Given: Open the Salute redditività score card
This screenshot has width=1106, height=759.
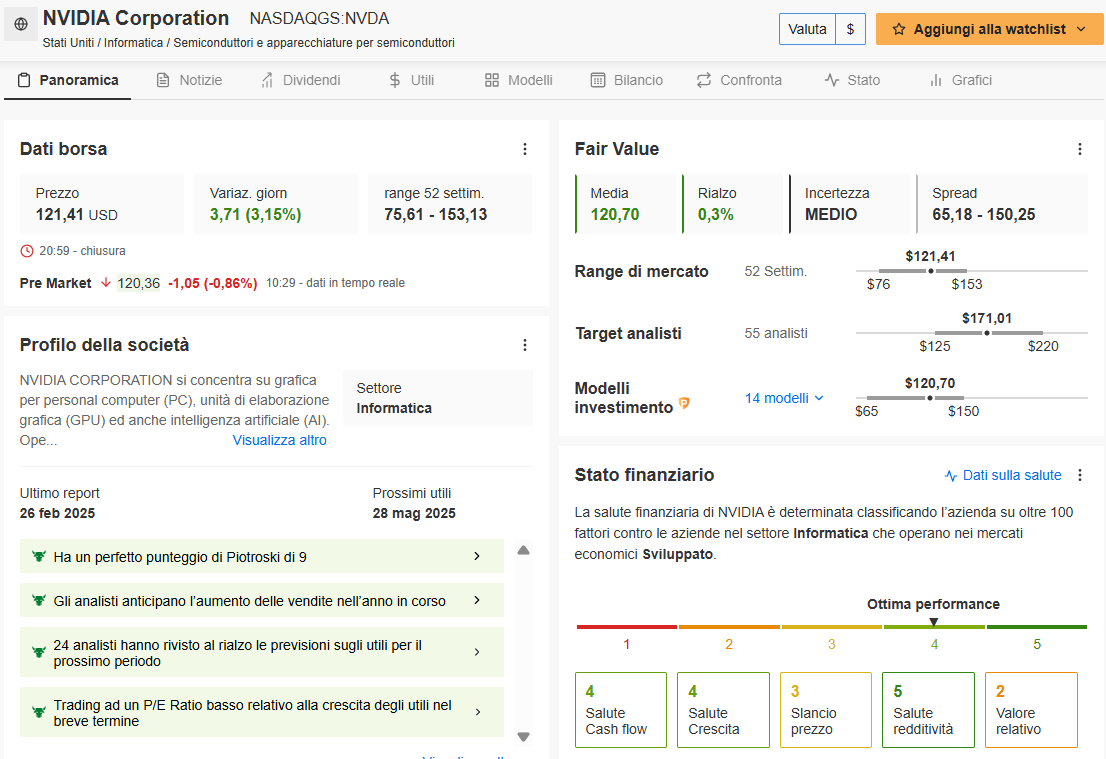Looking at the screenshot, I should click(x=928, y=710).
